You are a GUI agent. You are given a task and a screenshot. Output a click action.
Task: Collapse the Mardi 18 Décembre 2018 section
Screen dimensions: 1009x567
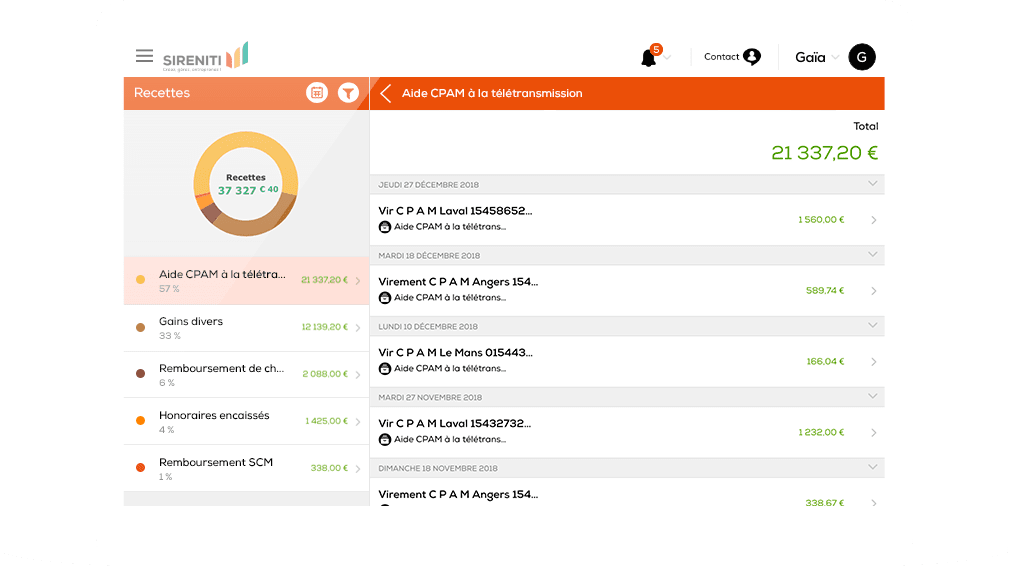(873, 255)
